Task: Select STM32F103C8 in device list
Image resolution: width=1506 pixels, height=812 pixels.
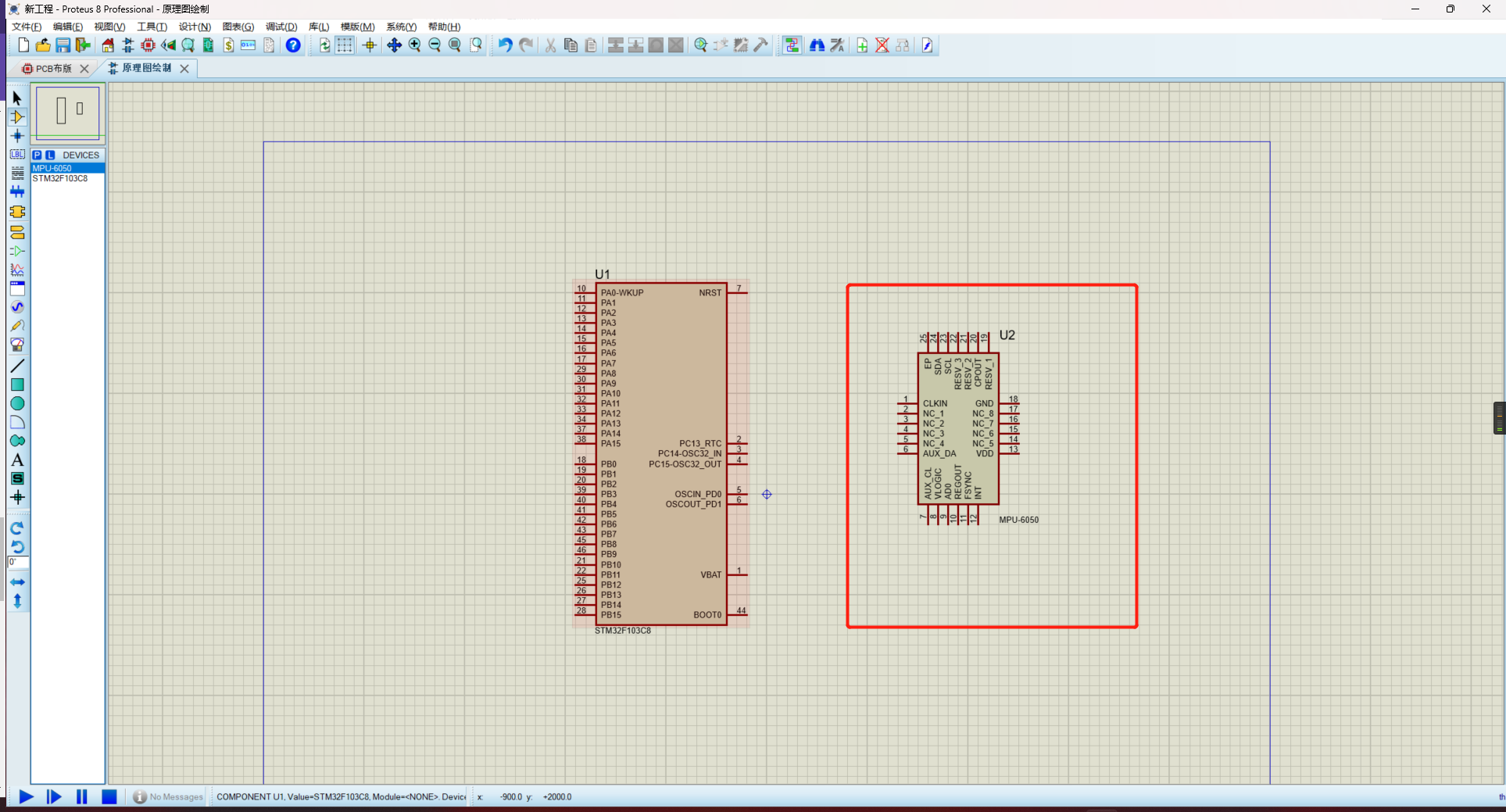Action: tap(68, 178)
